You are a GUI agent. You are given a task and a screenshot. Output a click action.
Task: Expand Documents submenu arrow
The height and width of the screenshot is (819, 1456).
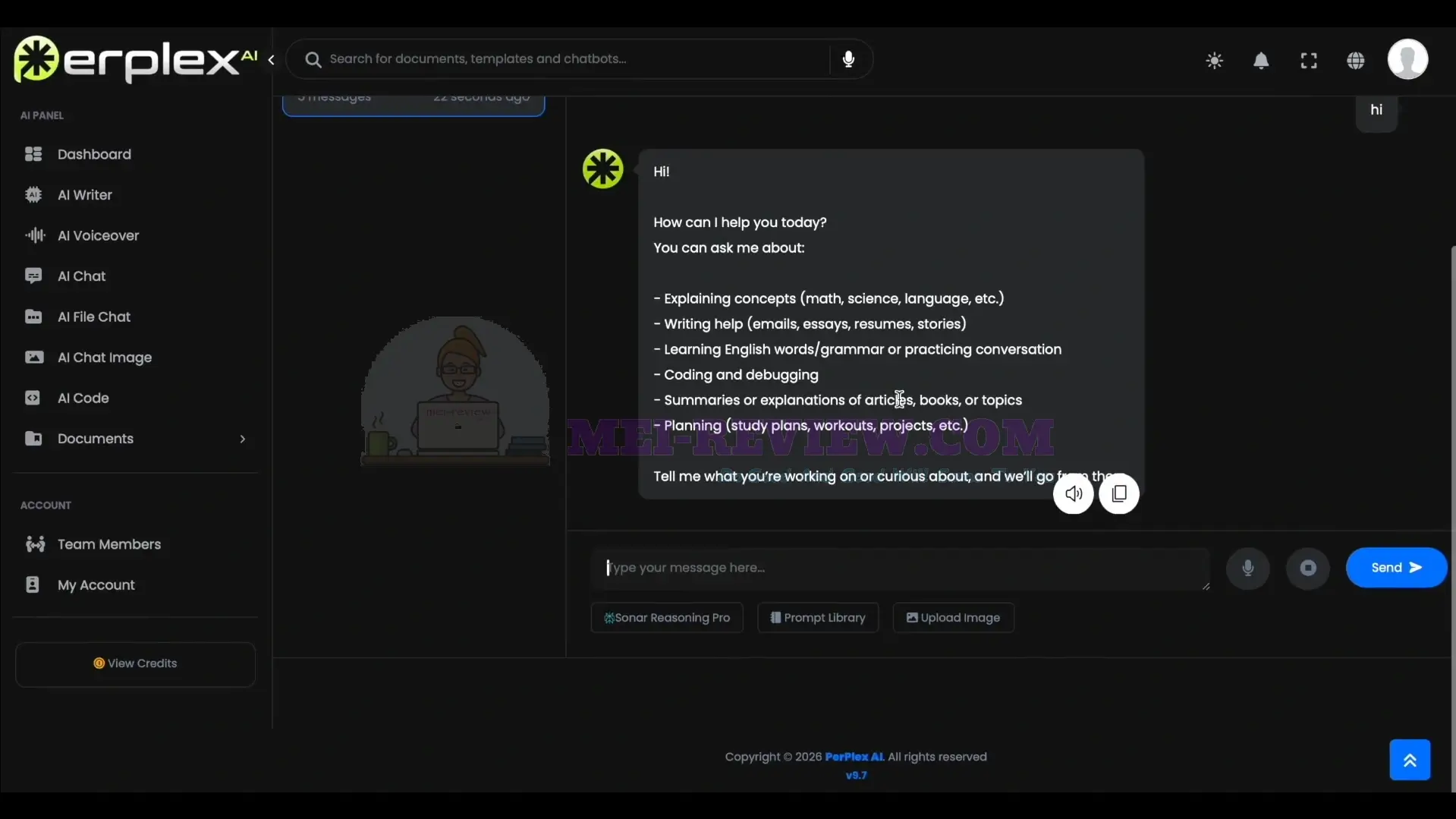click(x=242, y=439)
